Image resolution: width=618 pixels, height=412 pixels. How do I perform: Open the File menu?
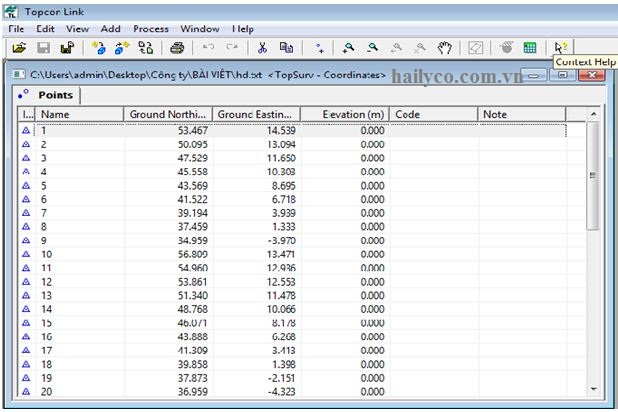click(x=16, y=29)
